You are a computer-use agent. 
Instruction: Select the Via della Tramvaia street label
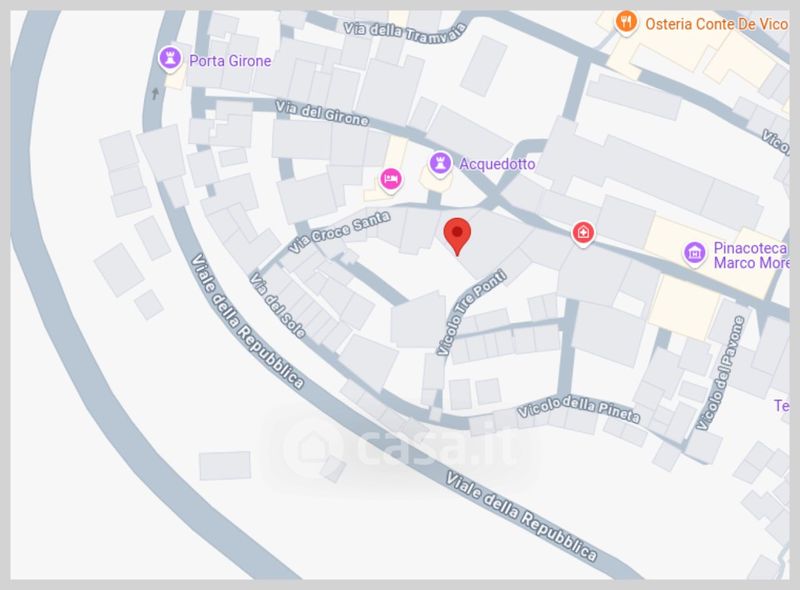[x=405, y=32]
